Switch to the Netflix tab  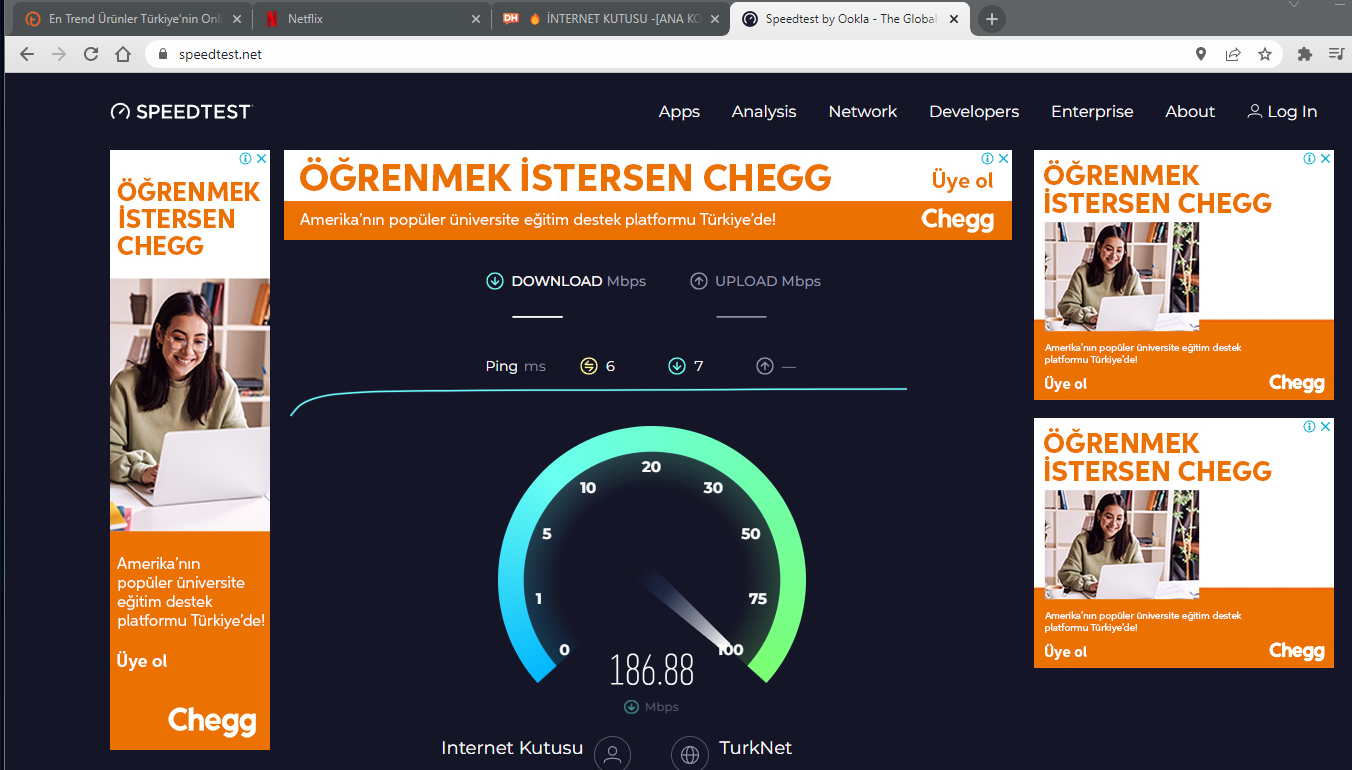click(x=369, y=19)
